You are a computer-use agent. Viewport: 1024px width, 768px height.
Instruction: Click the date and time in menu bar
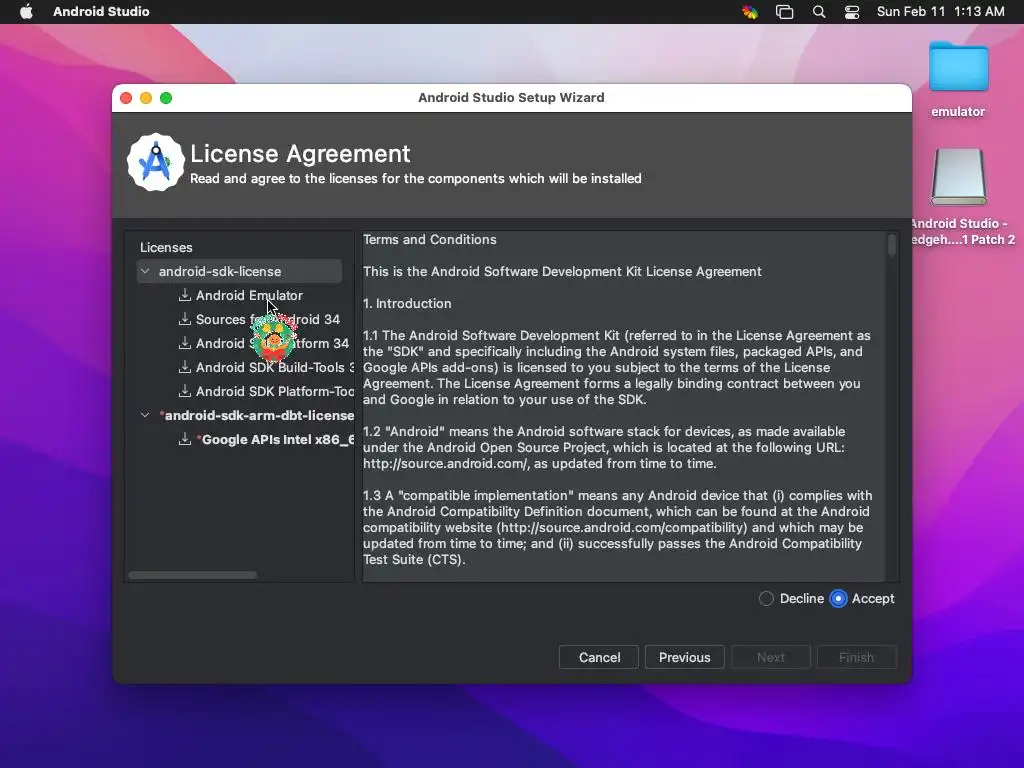[x=940, y=12]
